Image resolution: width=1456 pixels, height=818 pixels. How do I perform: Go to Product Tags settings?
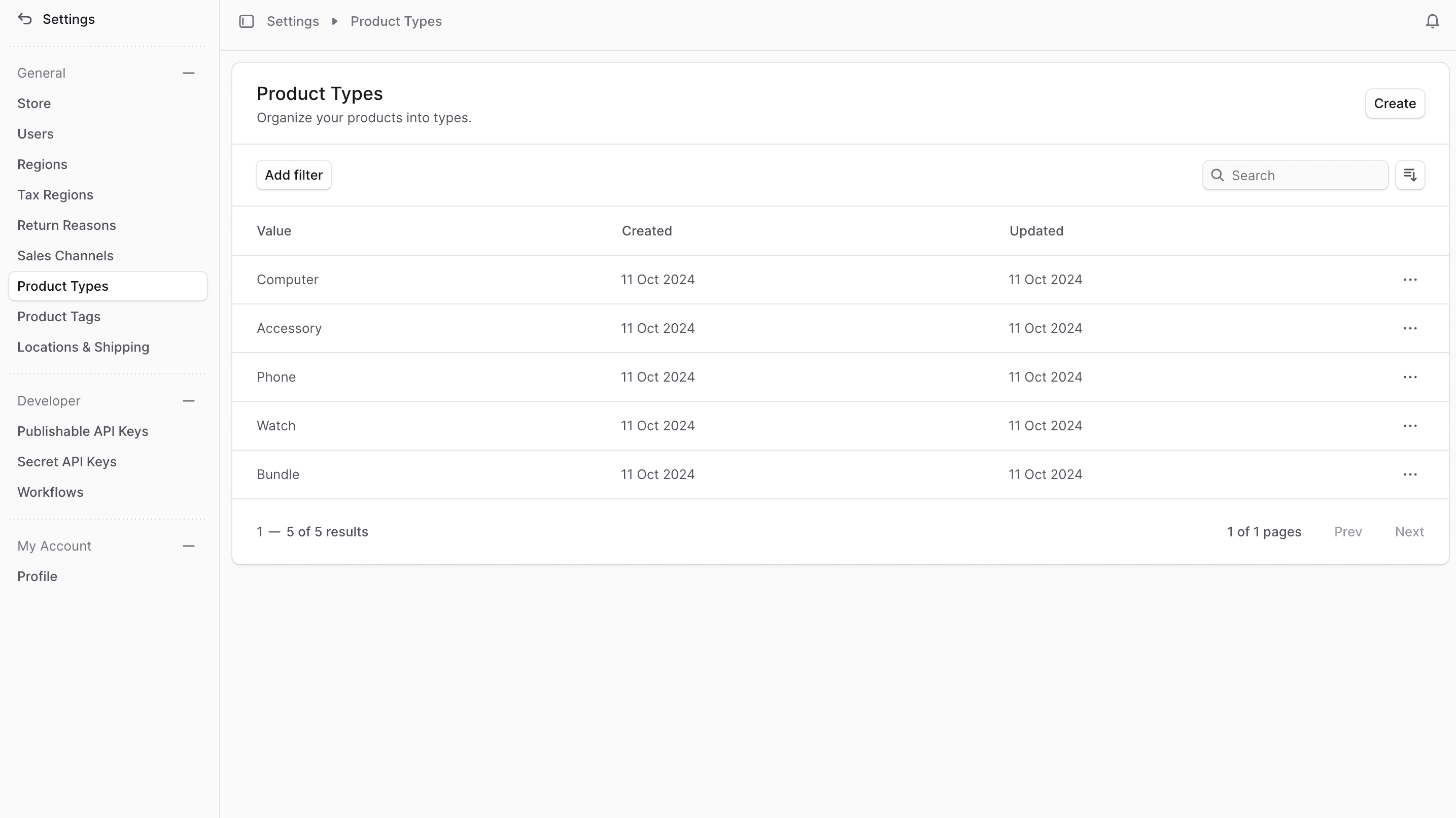coord(59,317)
